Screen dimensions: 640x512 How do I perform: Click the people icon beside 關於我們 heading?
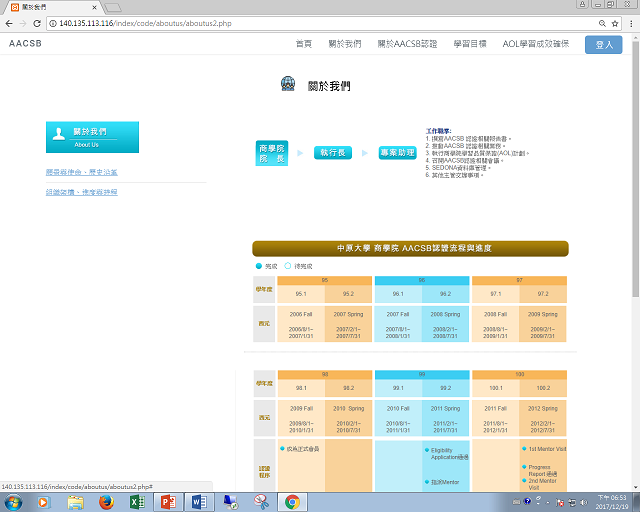click(x=288, y=84)
